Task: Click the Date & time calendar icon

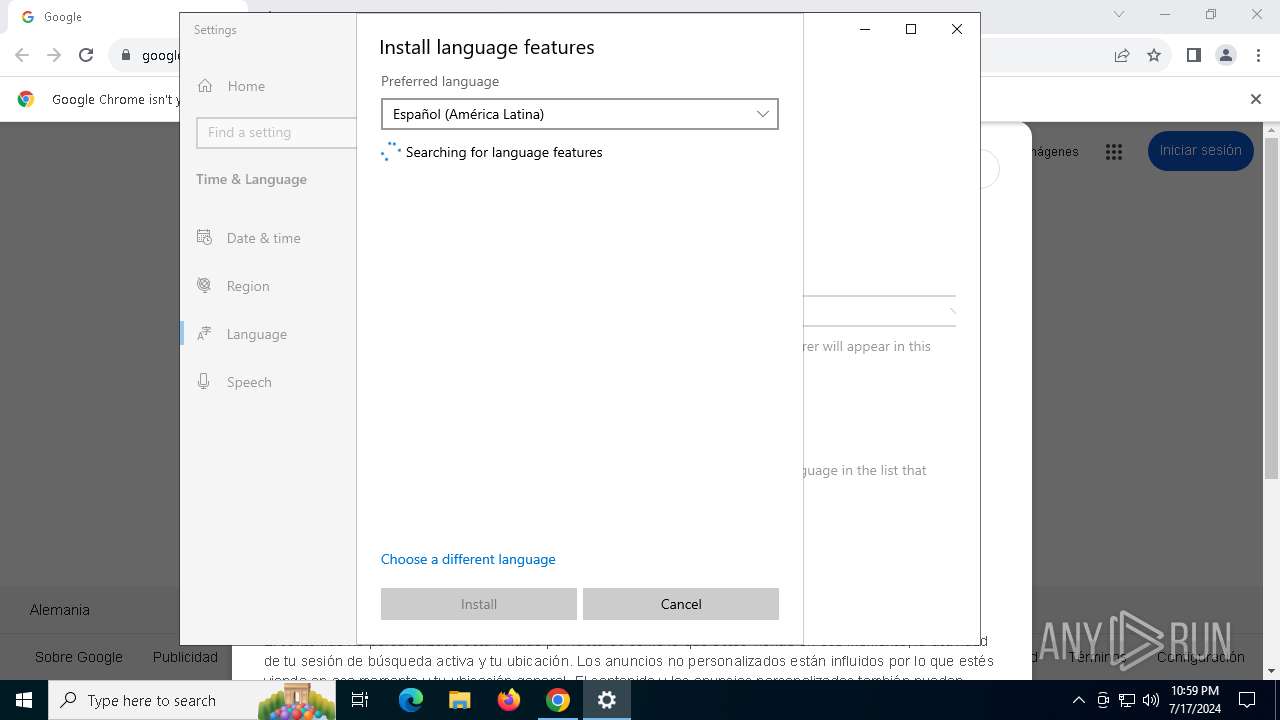Action: 204,237
